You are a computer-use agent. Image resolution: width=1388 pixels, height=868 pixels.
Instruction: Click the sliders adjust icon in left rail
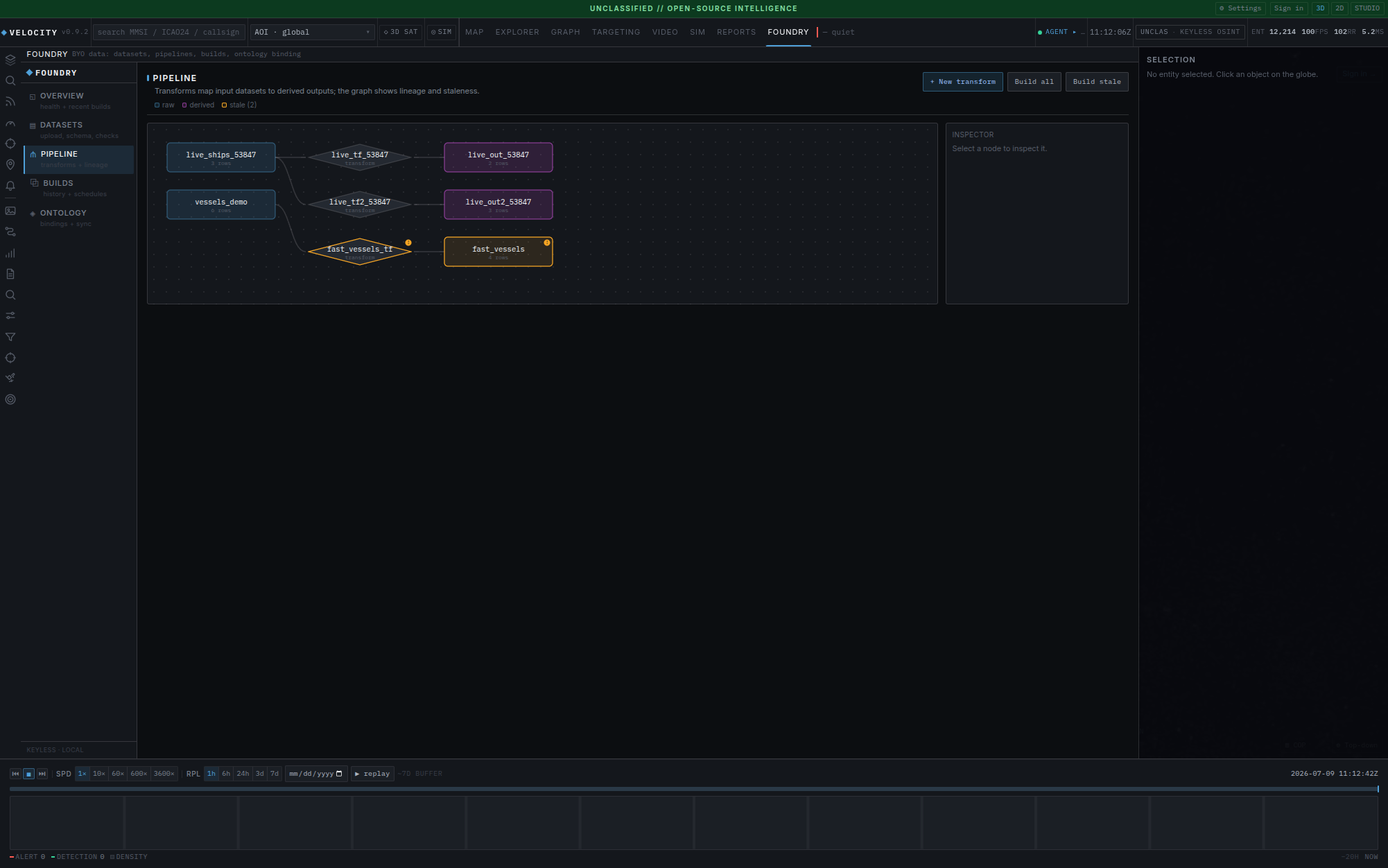tap(10, 315)
